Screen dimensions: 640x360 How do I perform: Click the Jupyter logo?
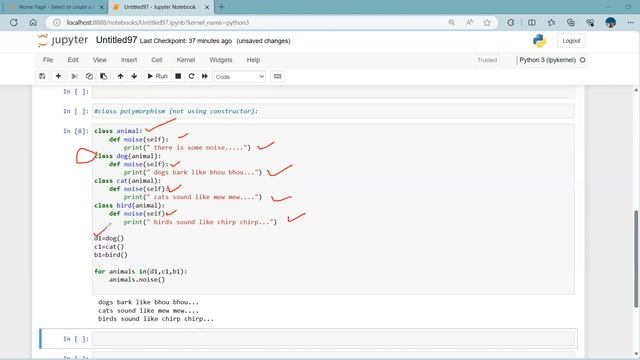[63, 40]
